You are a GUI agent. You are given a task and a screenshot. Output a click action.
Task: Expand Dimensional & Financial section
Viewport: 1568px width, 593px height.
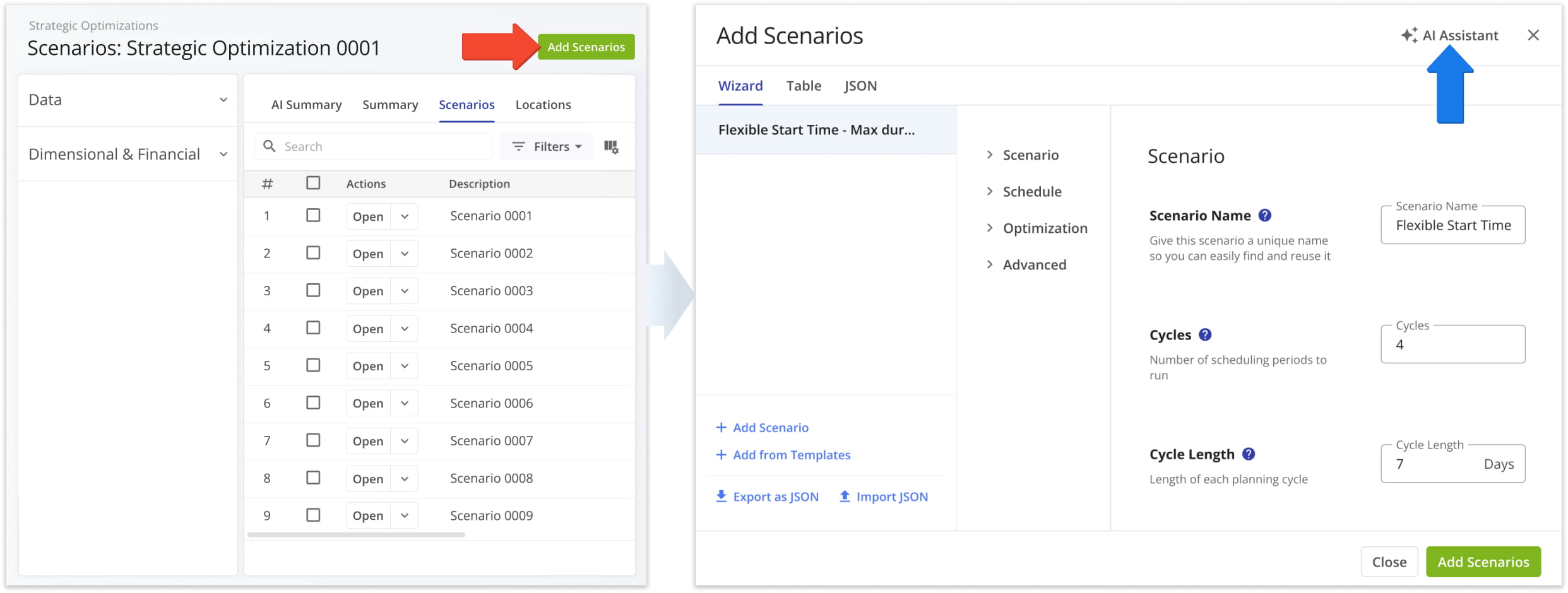[x=128, y=154]
